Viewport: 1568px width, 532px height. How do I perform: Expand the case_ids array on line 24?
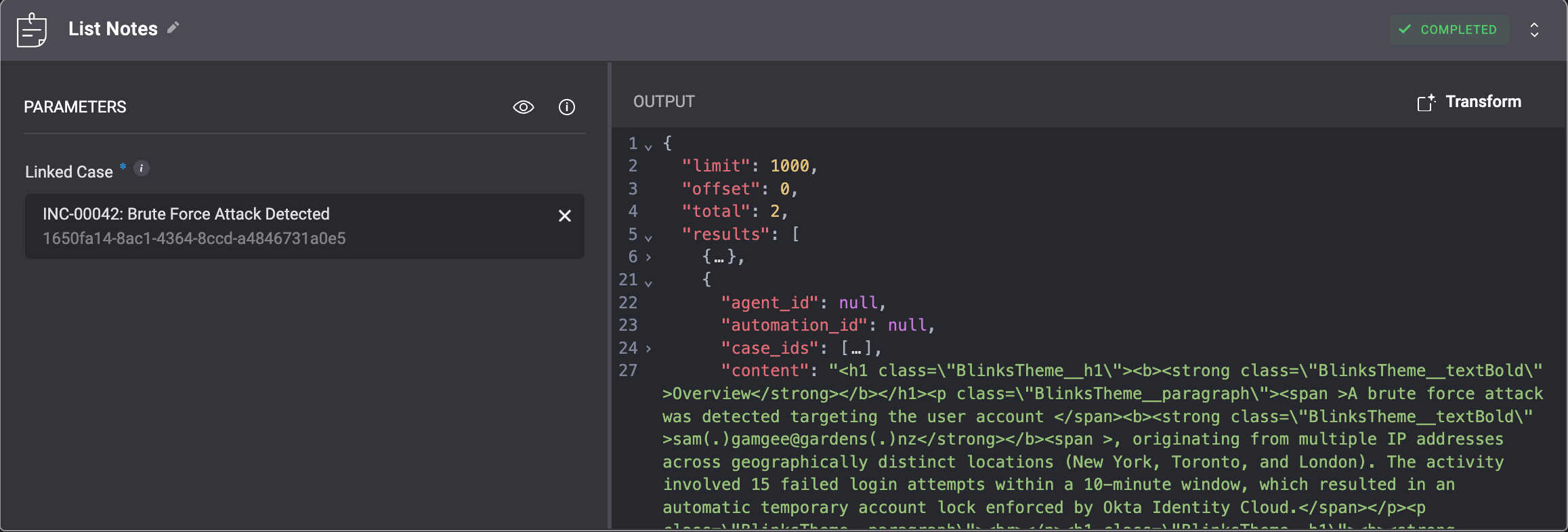(648, 348)
